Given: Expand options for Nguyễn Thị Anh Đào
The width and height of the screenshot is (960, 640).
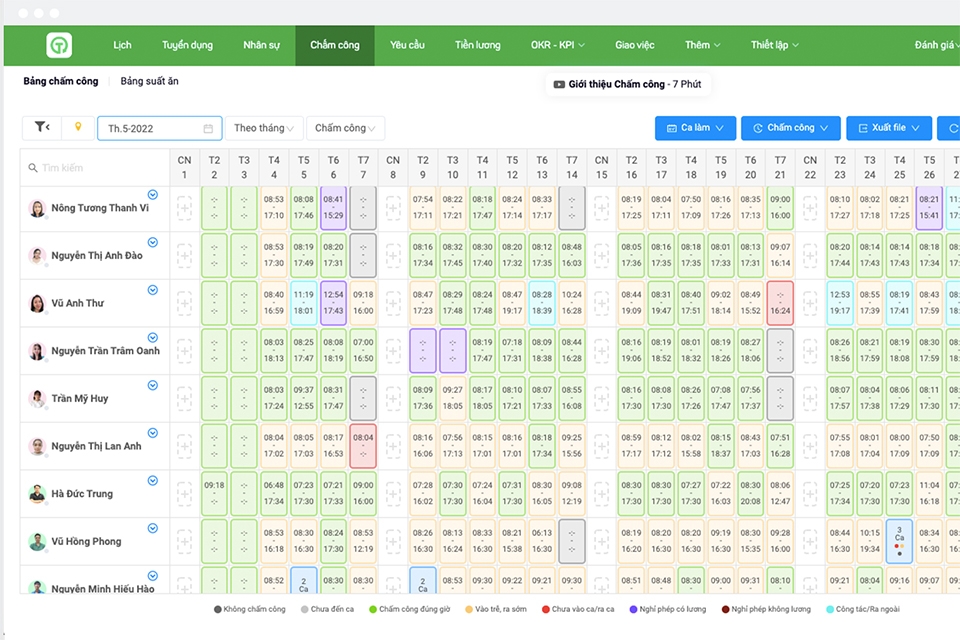Looking at the screenshot, I should 153,243.
